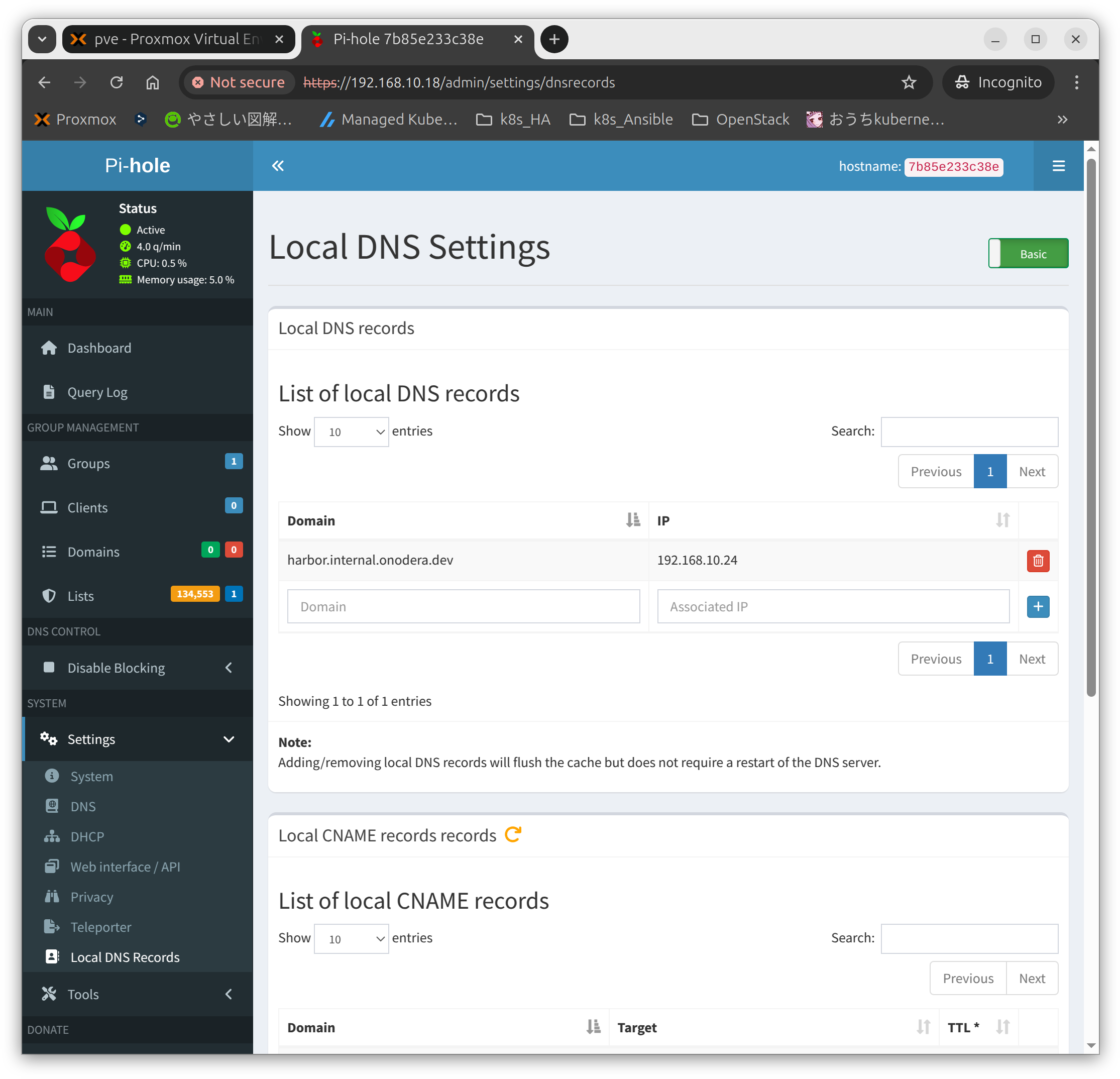
Task: Reload CNAME records with the orange refresh icon
Action: 513,834
